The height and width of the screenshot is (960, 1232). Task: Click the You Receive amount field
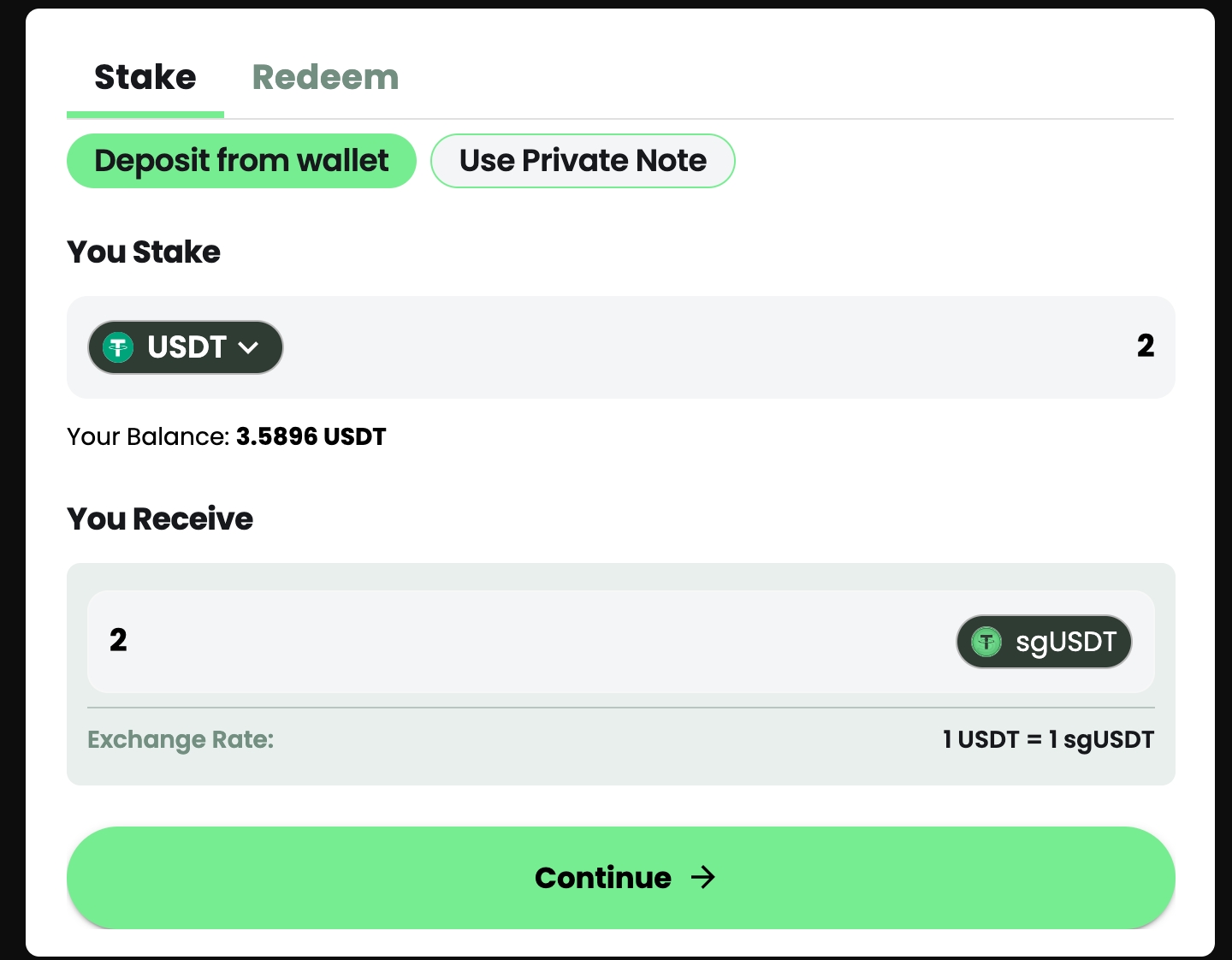tap(513, 641)
